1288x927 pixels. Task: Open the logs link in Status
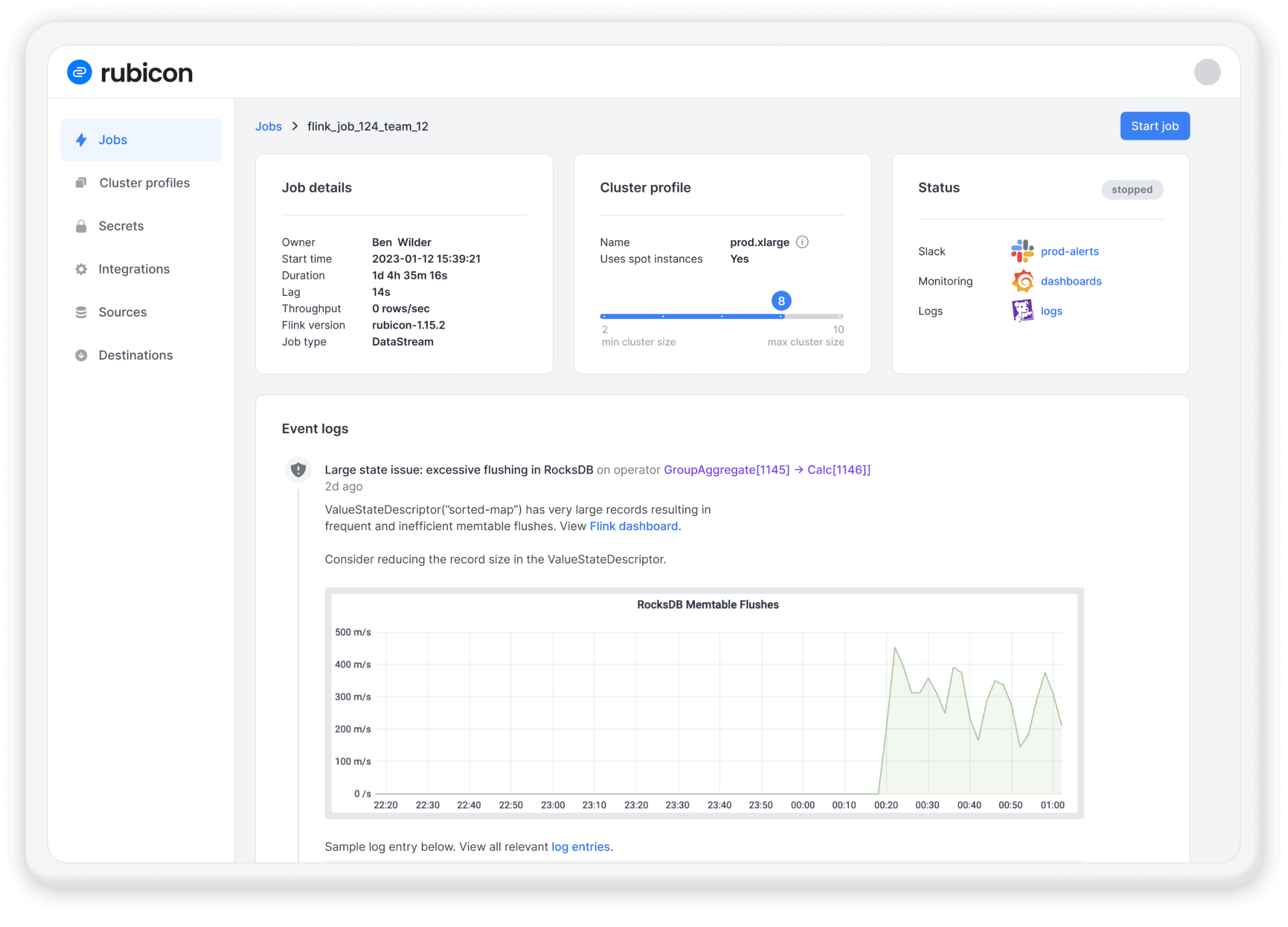[1051, 311]
